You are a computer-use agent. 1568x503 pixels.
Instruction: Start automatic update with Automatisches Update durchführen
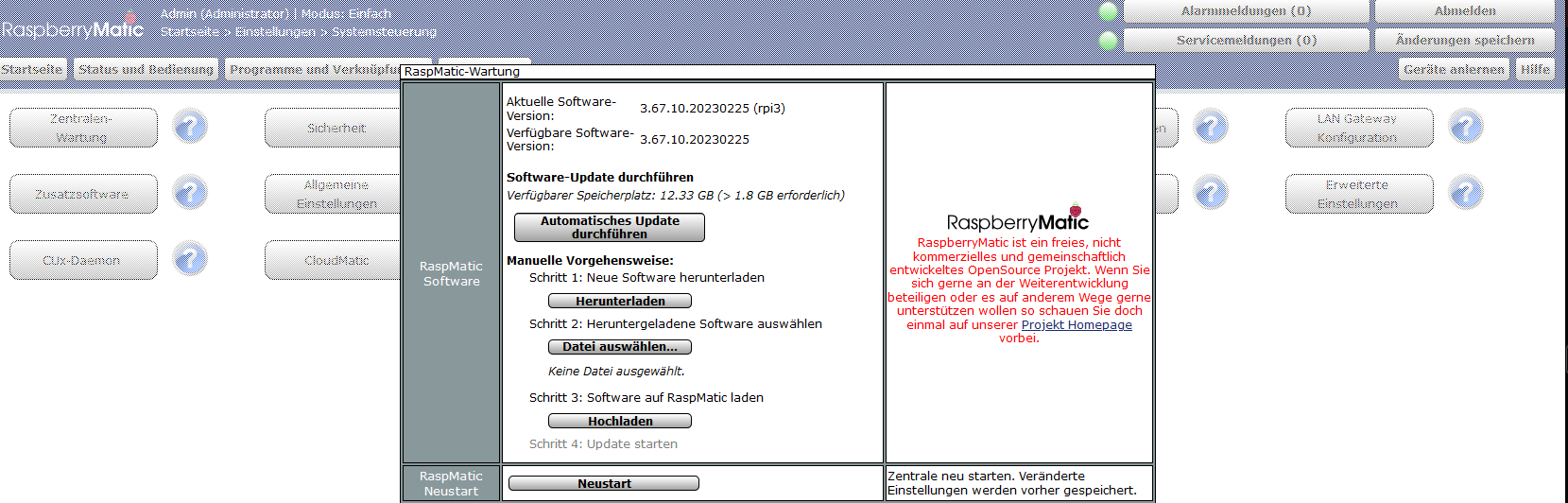(x=610, y=227)
